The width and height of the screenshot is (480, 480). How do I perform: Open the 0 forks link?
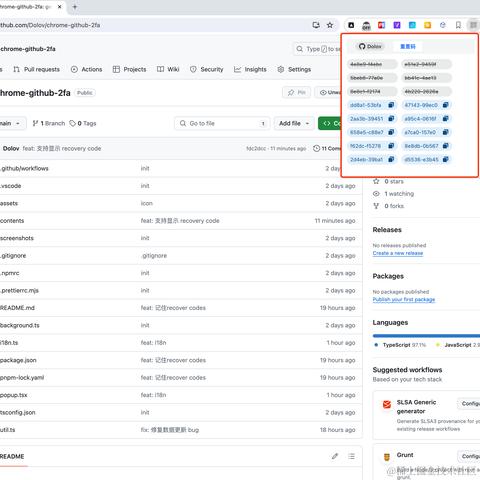click(x=389, y=206)
